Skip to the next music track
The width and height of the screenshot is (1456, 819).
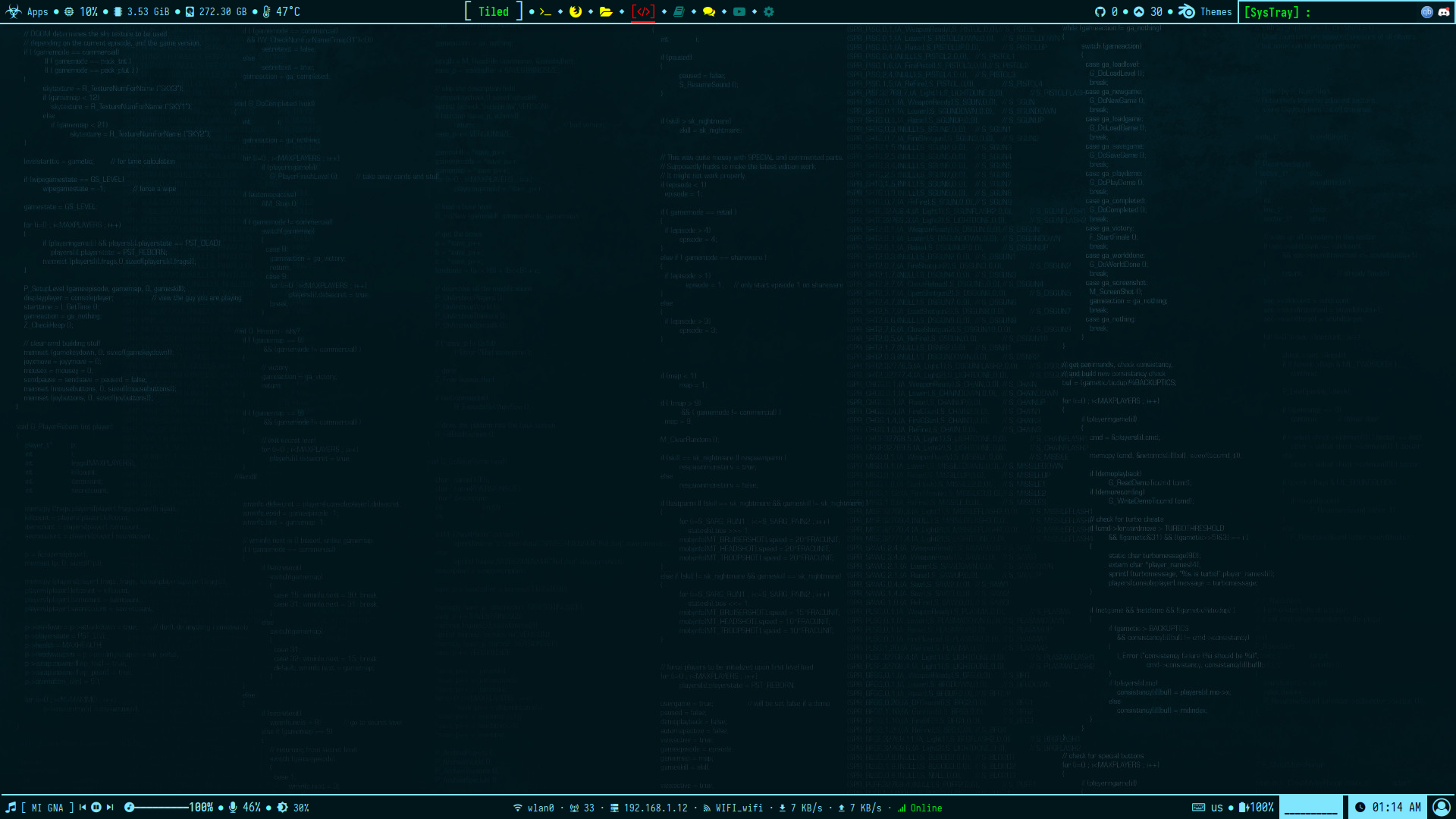click(110, 808)
